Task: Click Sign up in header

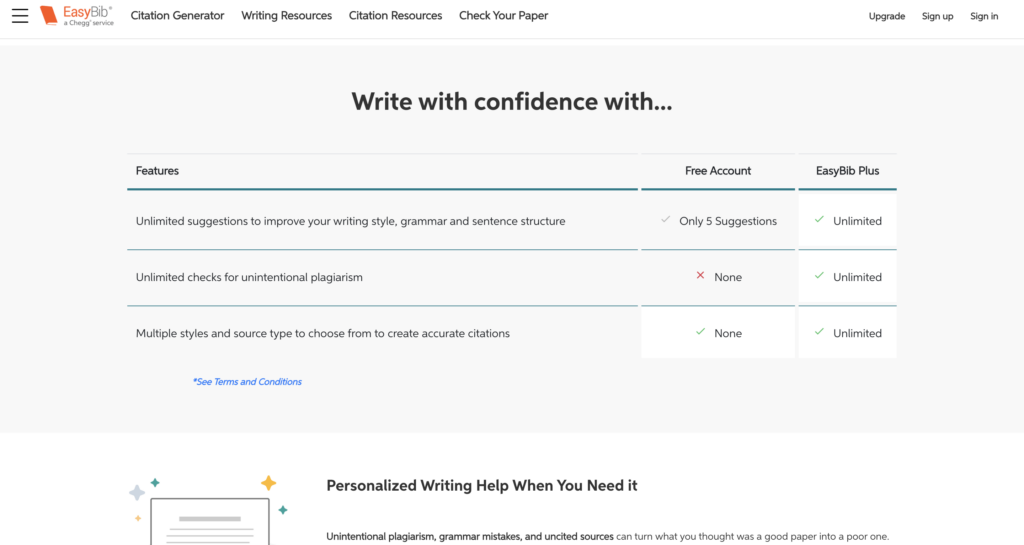Action: 937,16
